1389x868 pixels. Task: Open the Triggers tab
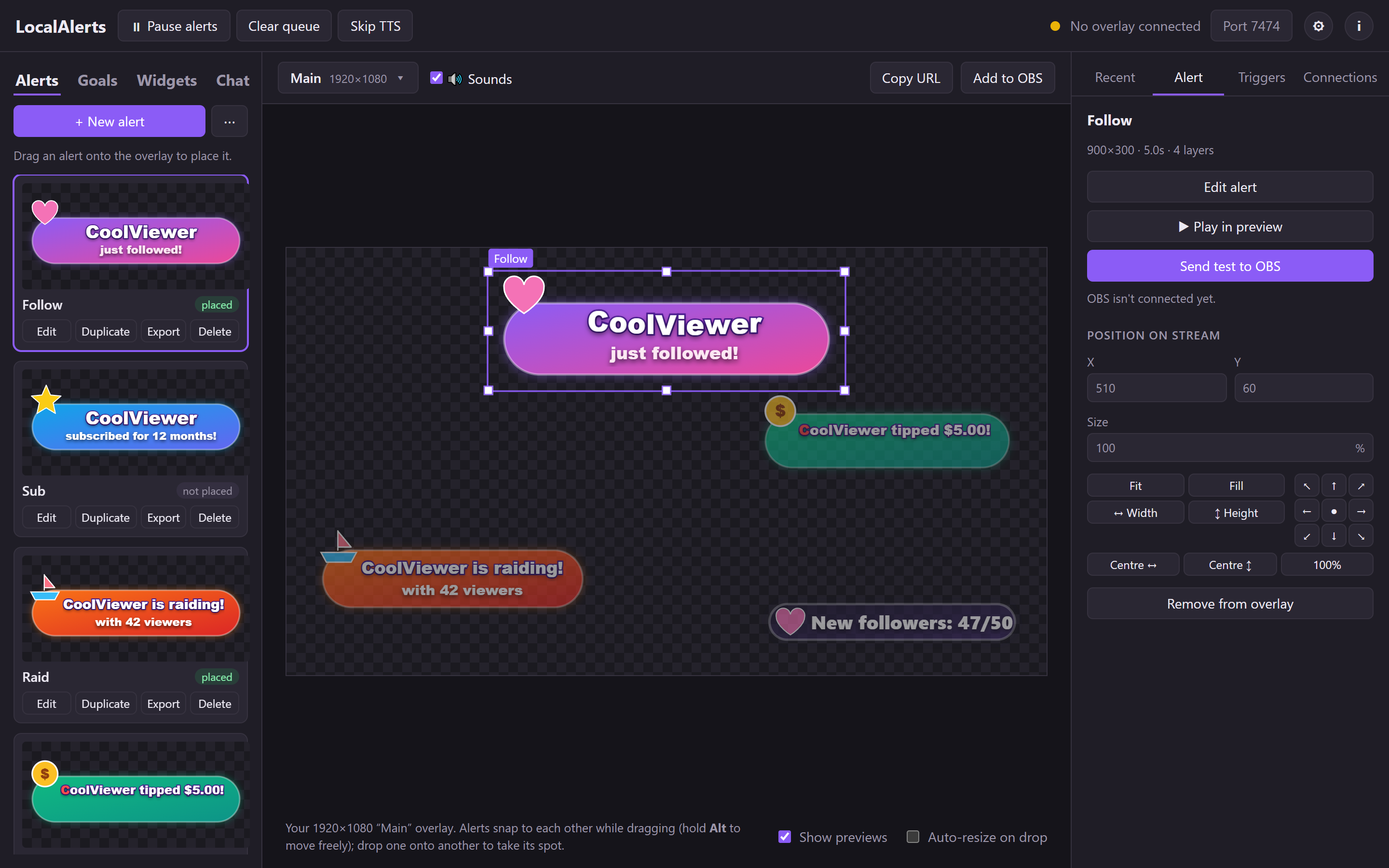pos(1261,78)
